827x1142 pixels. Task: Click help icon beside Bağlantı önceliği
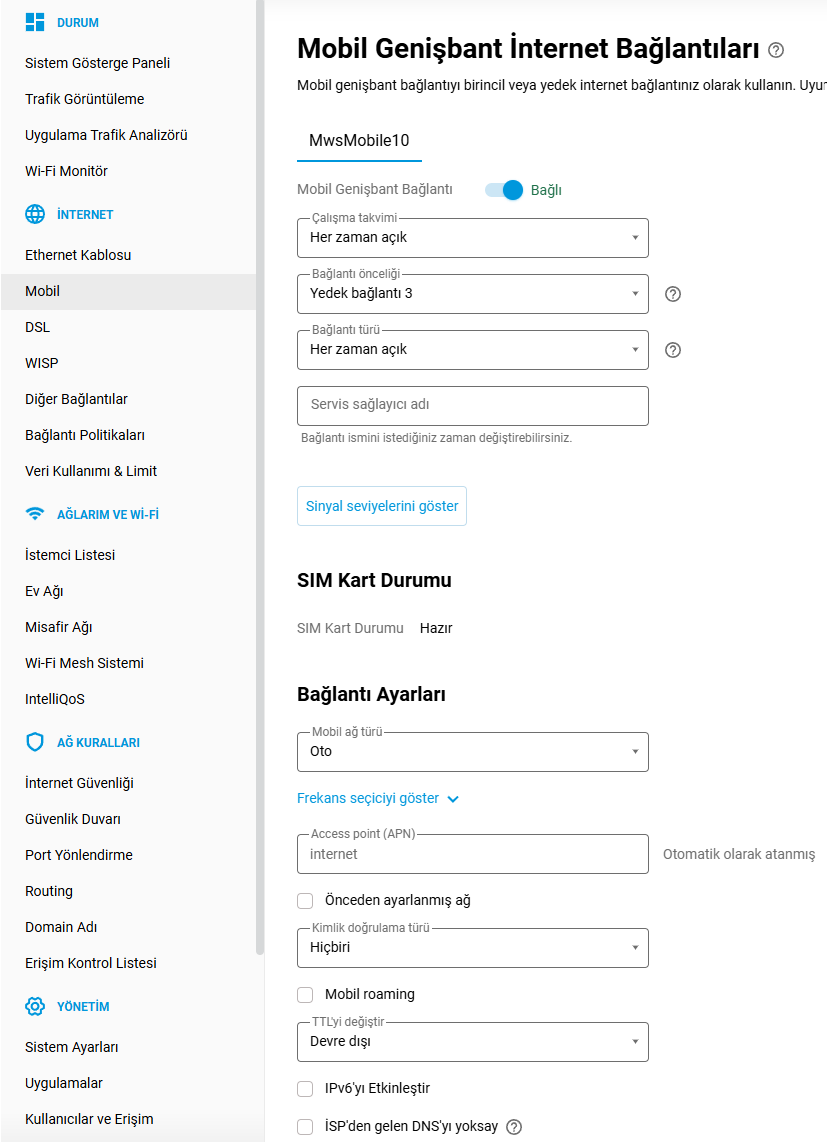(673, 294)
